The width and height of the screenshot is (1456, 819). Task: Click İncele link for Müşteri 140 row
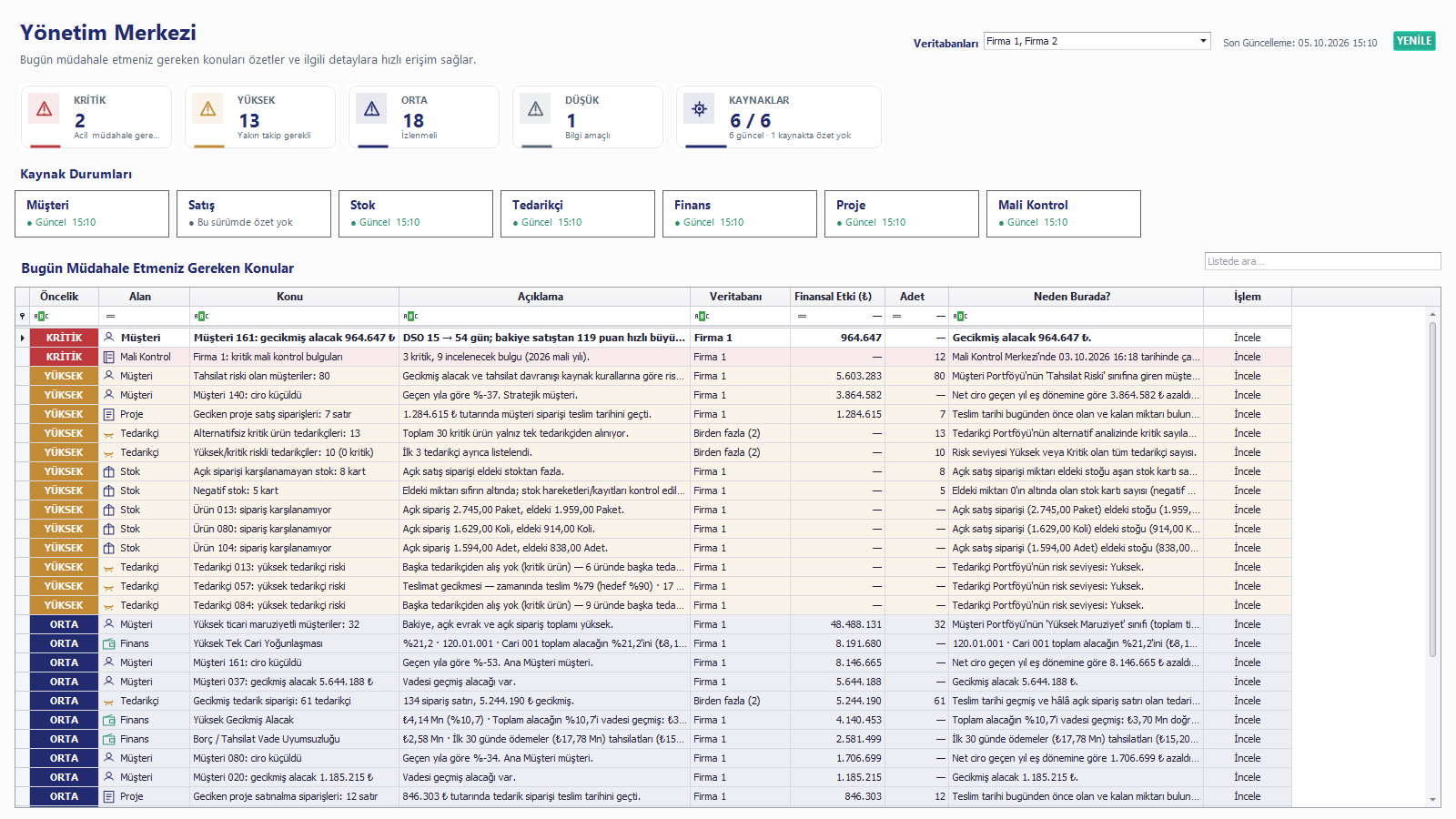[x=1247, y=395]
